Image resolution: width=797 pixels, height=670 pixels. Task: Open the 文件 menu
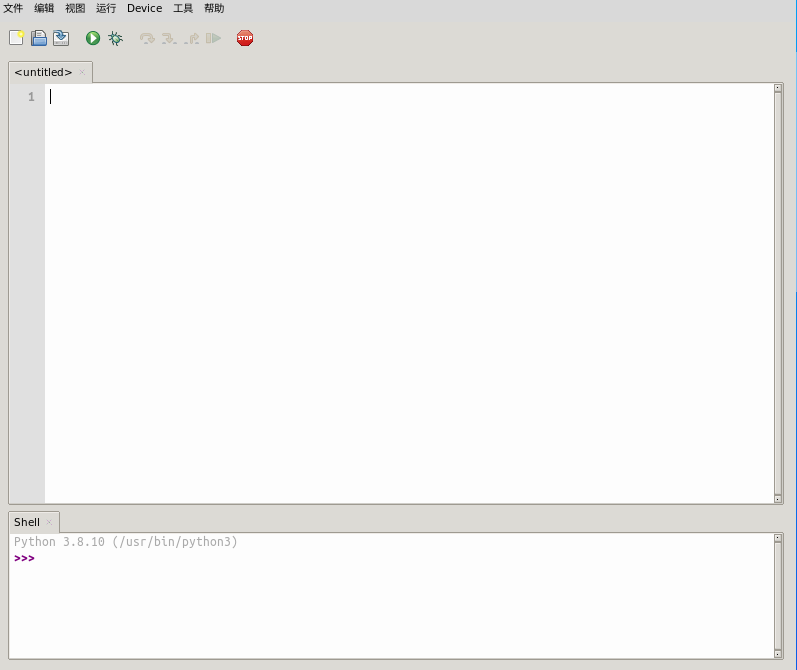click(x=13, y=8)
